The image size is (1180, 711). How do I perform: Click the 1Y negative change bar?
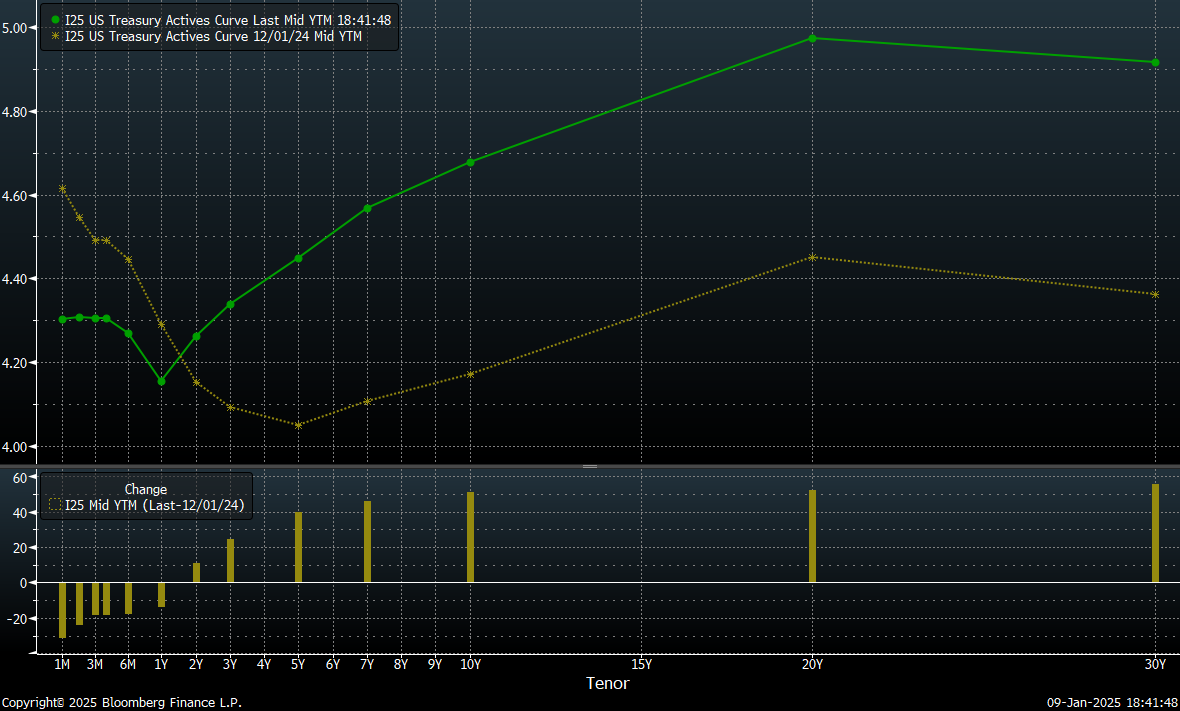click(161, 594)
